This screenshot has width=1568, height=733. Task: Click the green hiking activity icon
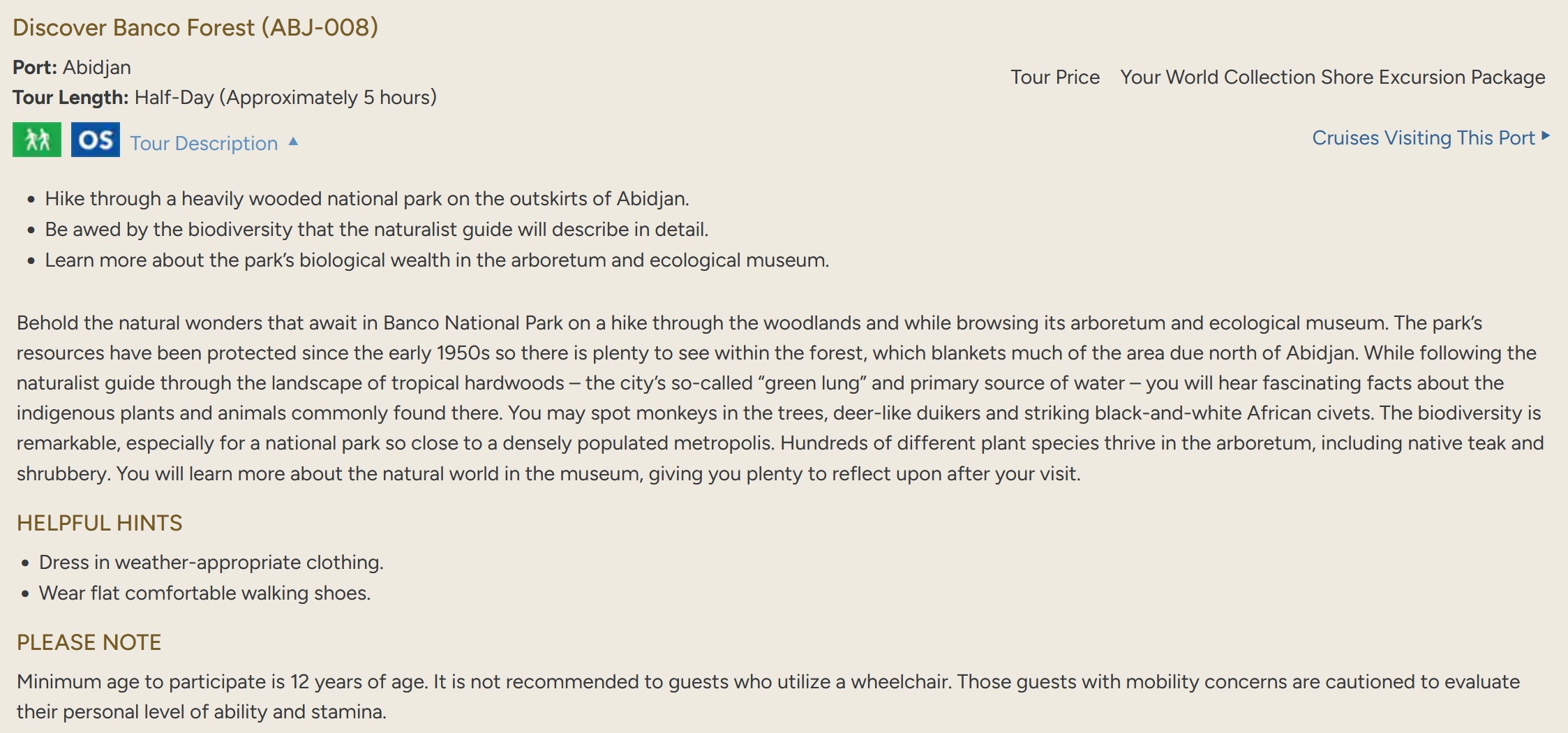click(x=37, y=140)
